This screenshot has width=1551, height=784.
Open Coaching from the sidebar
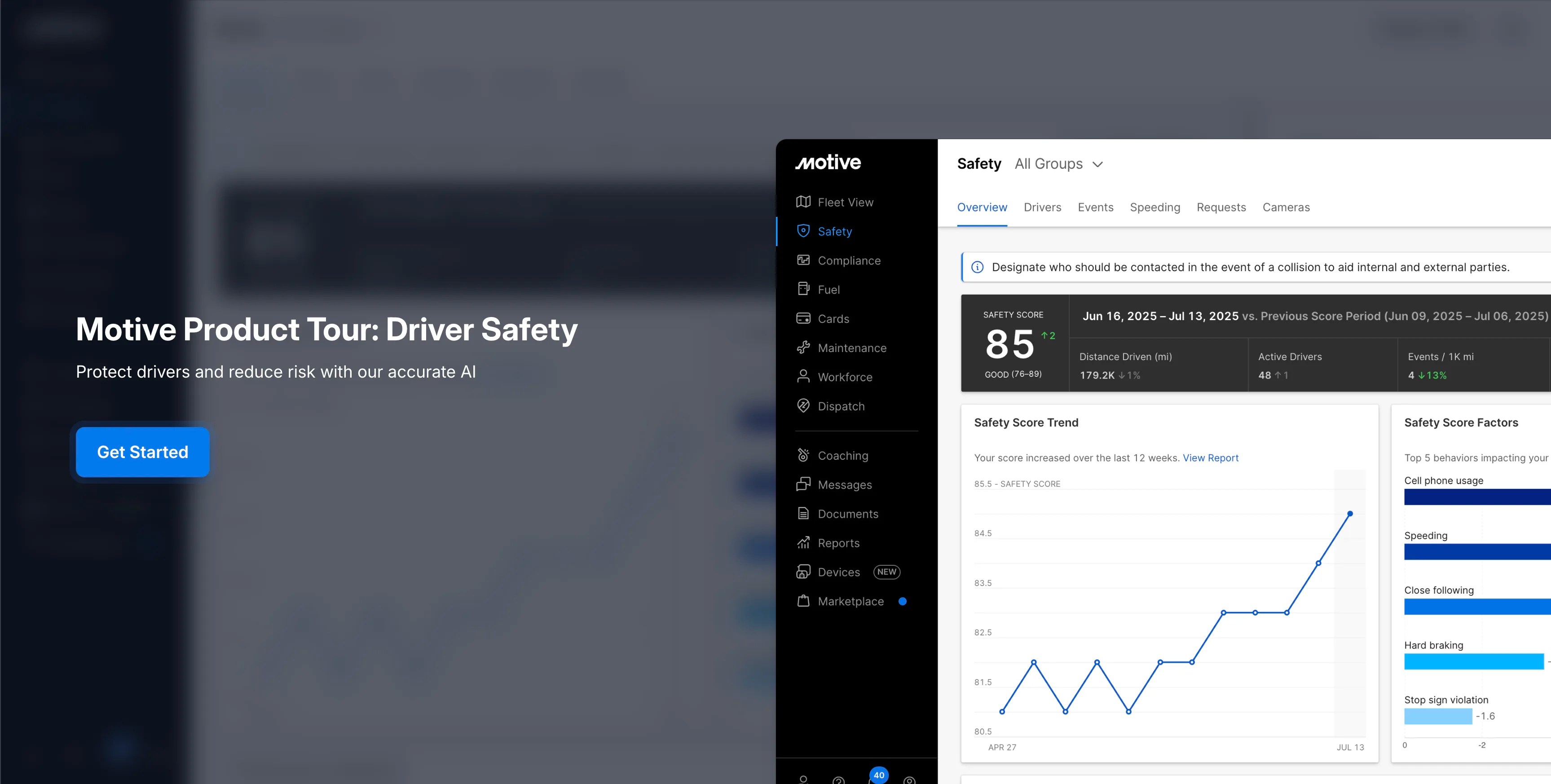pos(832,456)
